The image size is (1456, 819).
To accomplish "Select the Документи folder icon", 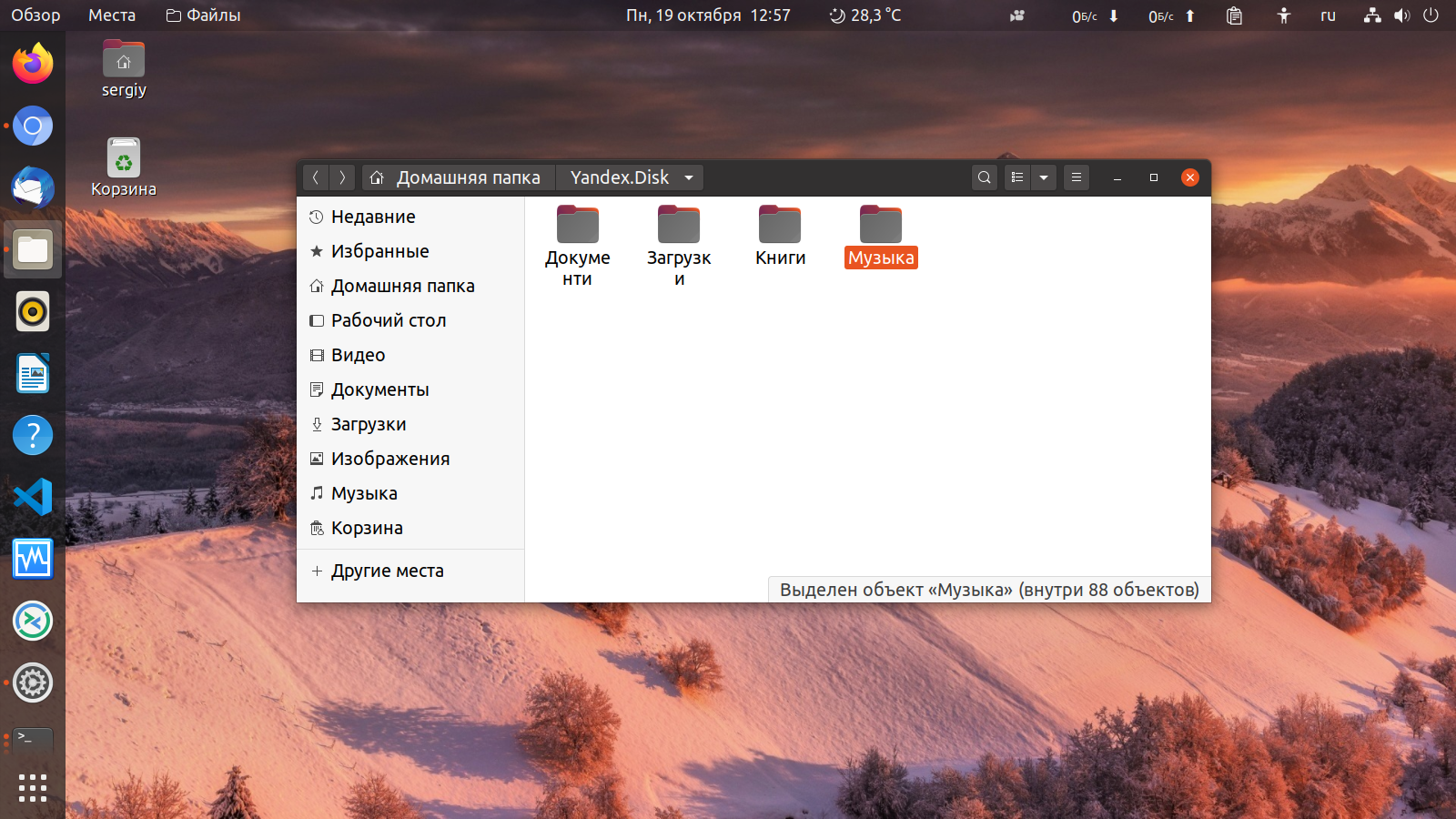I will tap(578, 225).
